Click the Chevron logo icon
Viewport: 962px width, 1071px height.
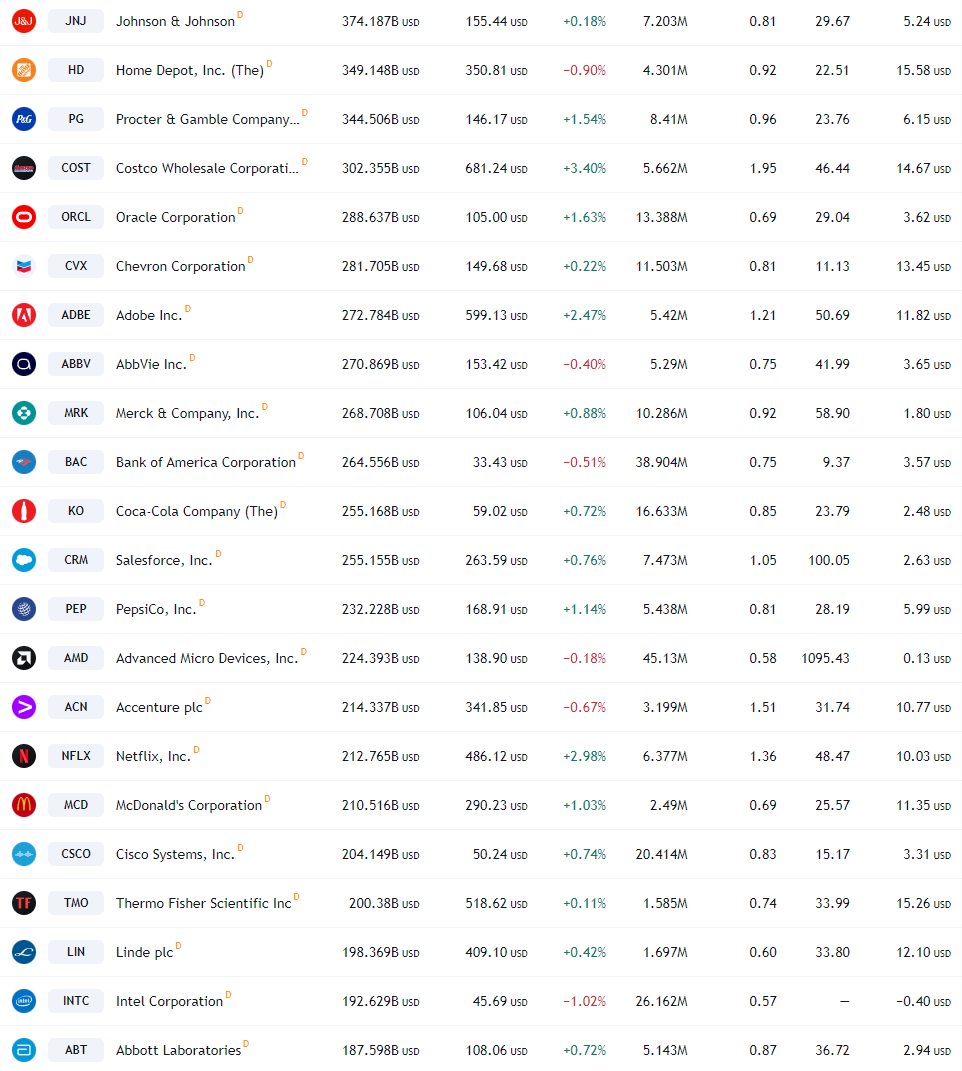[24, 266]
